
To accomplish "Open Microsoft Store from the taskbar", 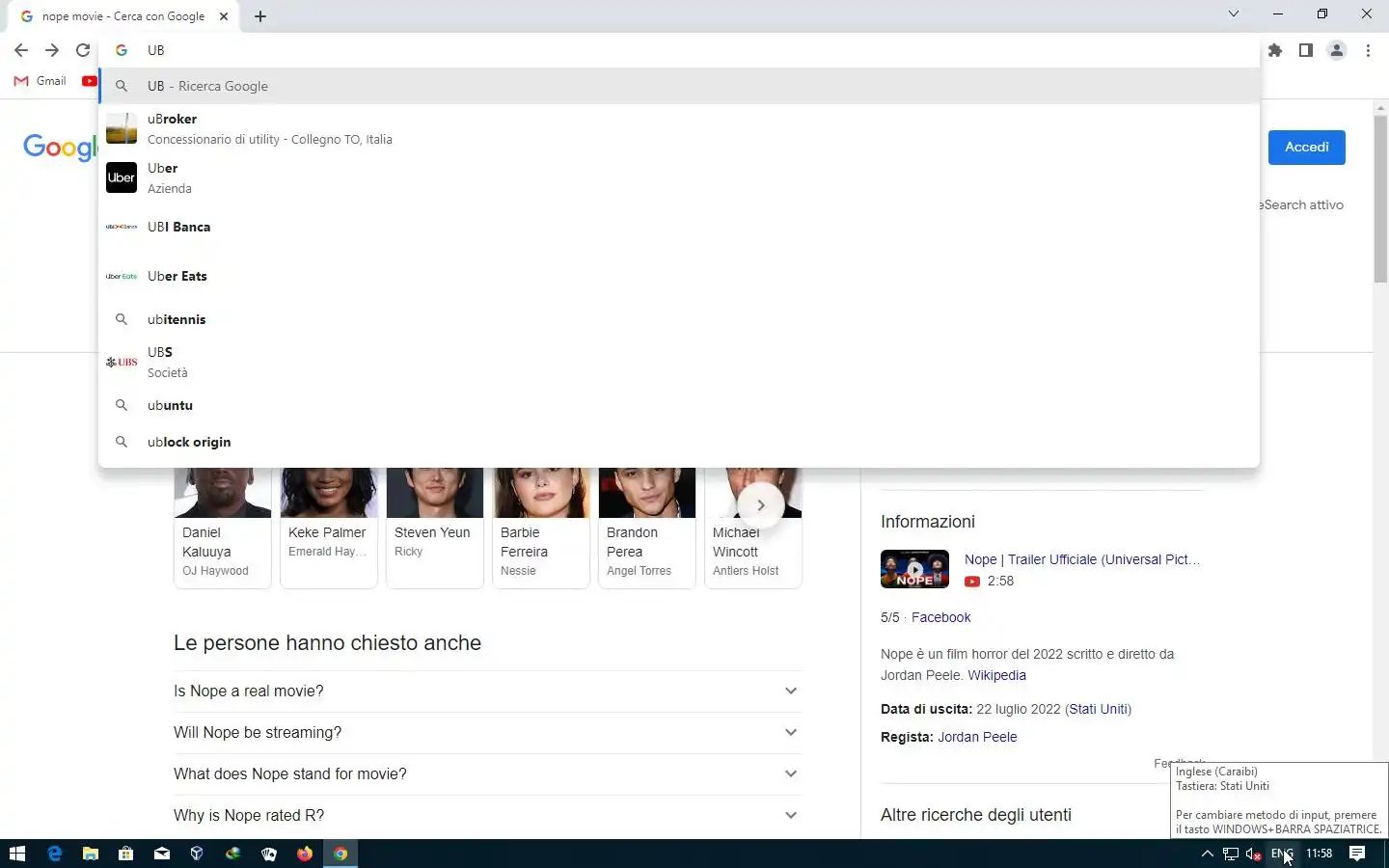I will click(125, 854).
